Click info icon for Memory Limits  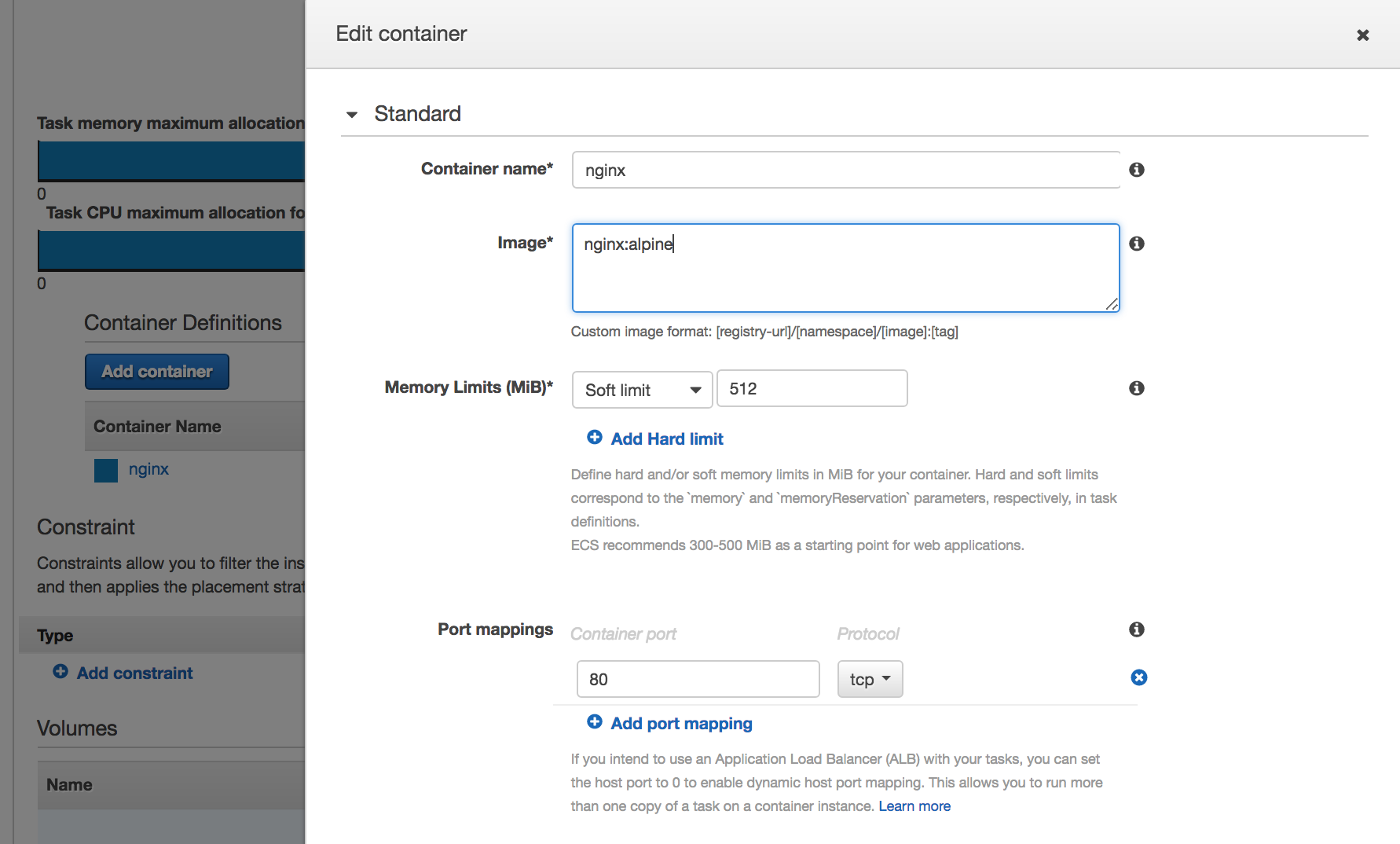pyautogui.click(x=1136, y=388)
